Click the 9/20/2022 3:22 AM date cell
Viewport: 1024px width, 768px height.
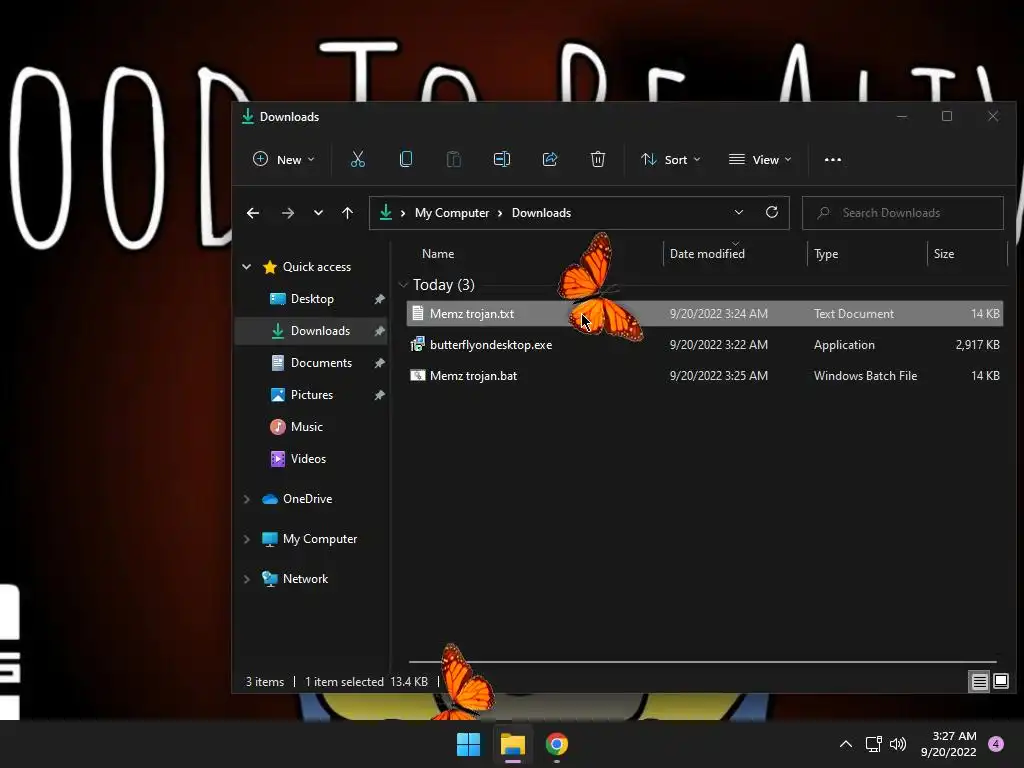[718, 345]
